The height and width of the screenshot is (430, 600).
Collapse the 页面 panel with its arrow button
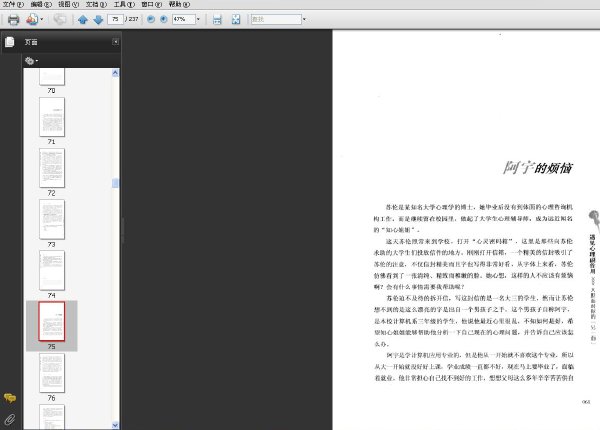coord(116,42)
